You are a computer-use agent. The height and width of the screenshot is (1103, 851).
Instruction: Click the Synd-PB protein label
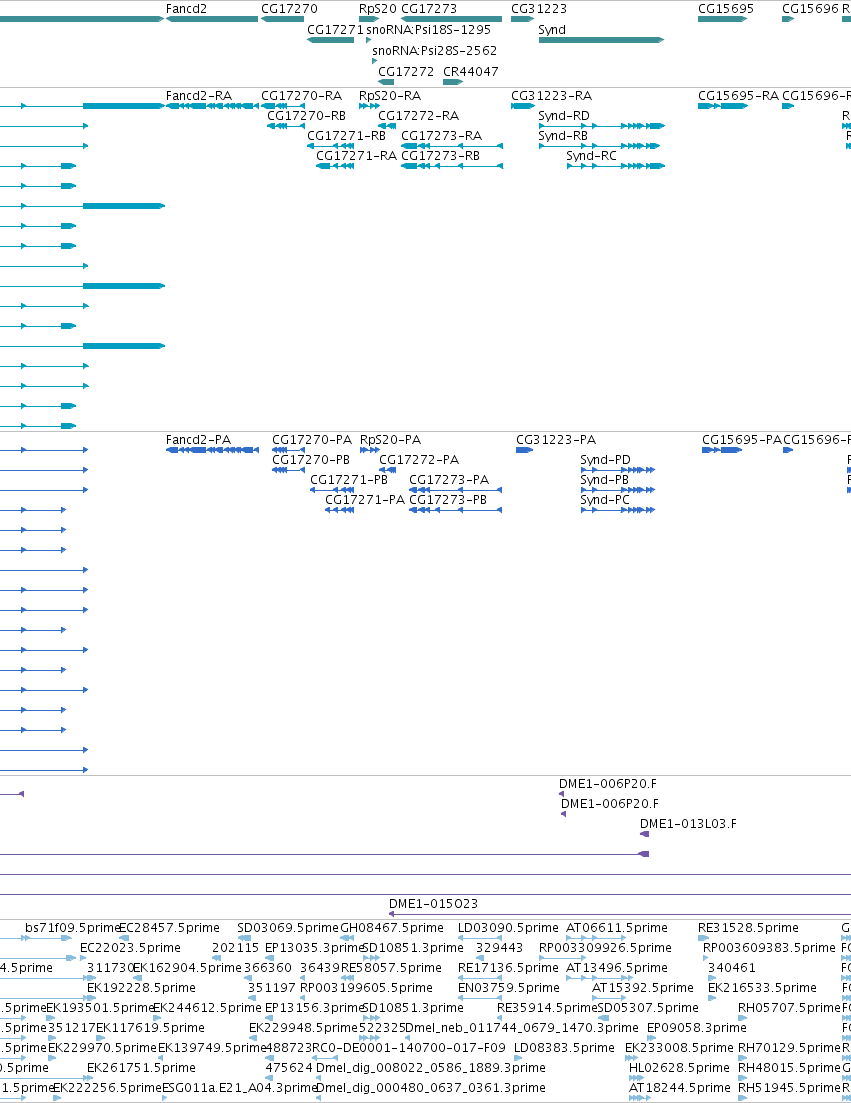(x=605, y=480)
